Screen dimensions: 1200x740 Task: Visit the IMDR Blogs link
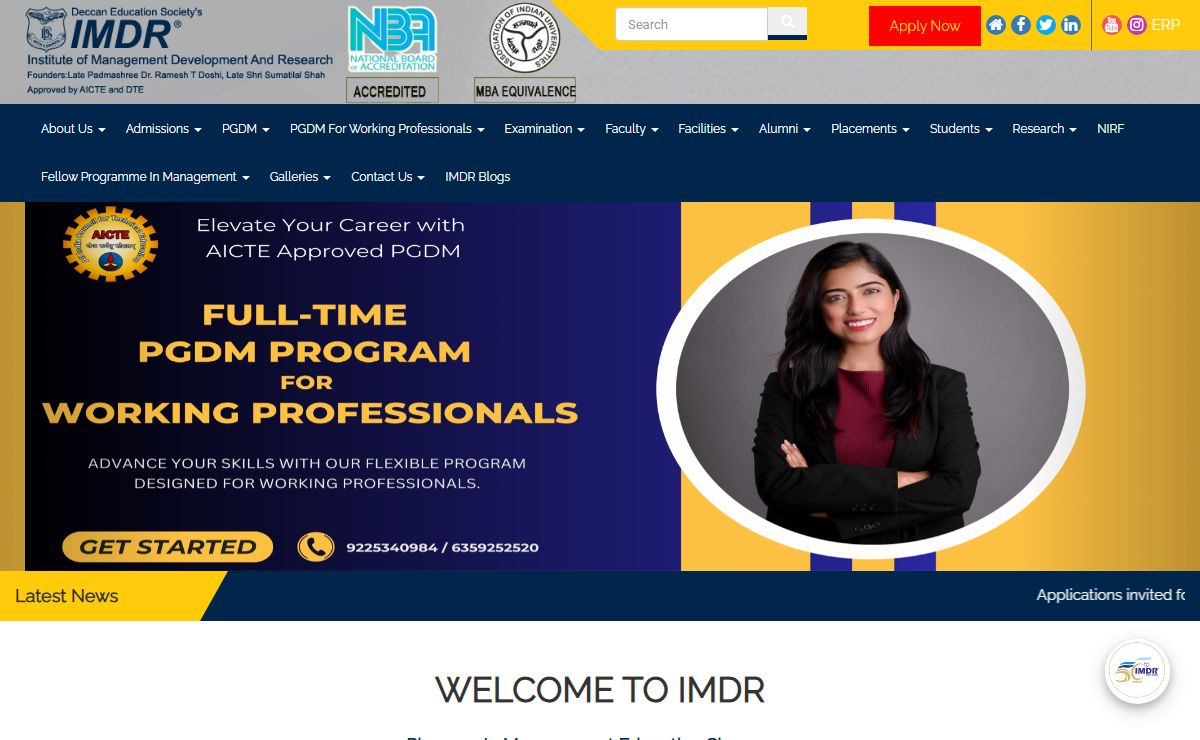click(478, 177)
